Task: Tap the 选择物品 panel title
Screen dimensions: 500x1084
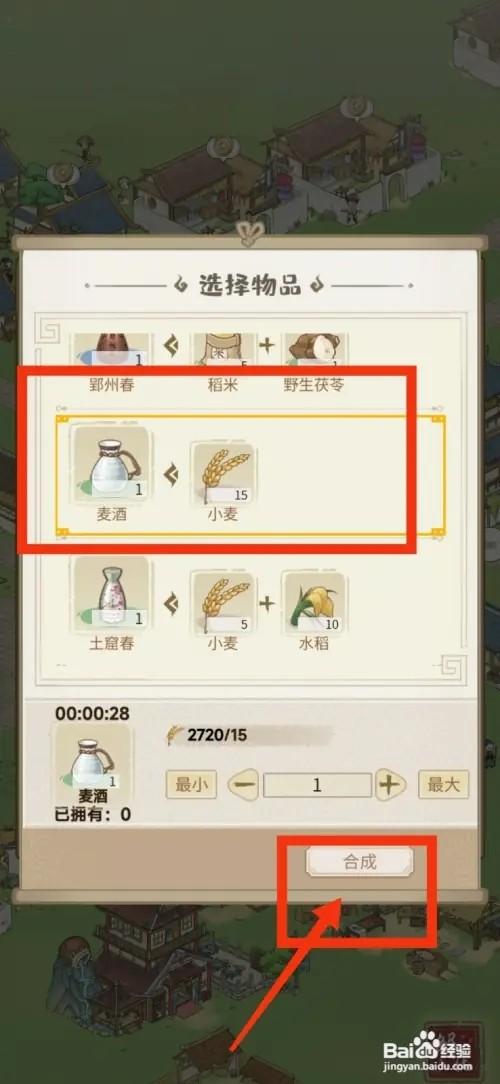Action: [250, 285]
